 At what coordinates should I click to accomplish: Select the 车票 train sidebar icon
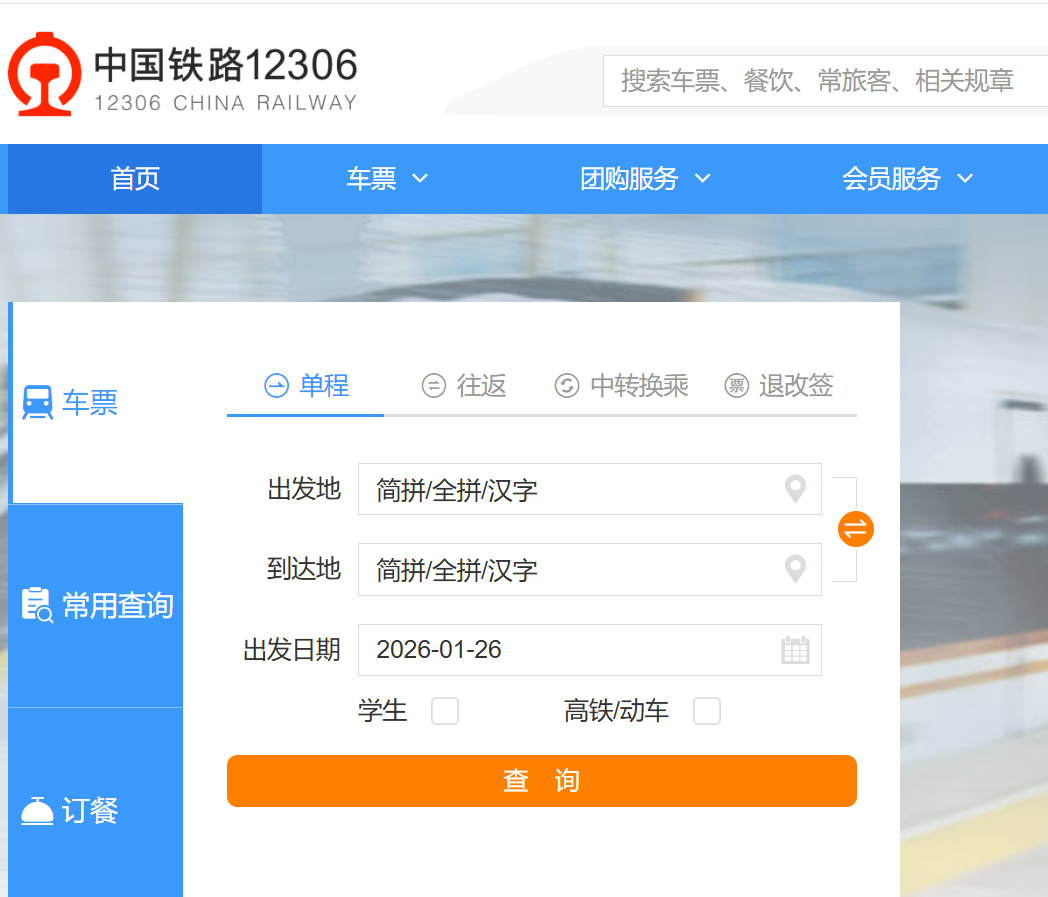pyautogui.click(x=38, y=401)
